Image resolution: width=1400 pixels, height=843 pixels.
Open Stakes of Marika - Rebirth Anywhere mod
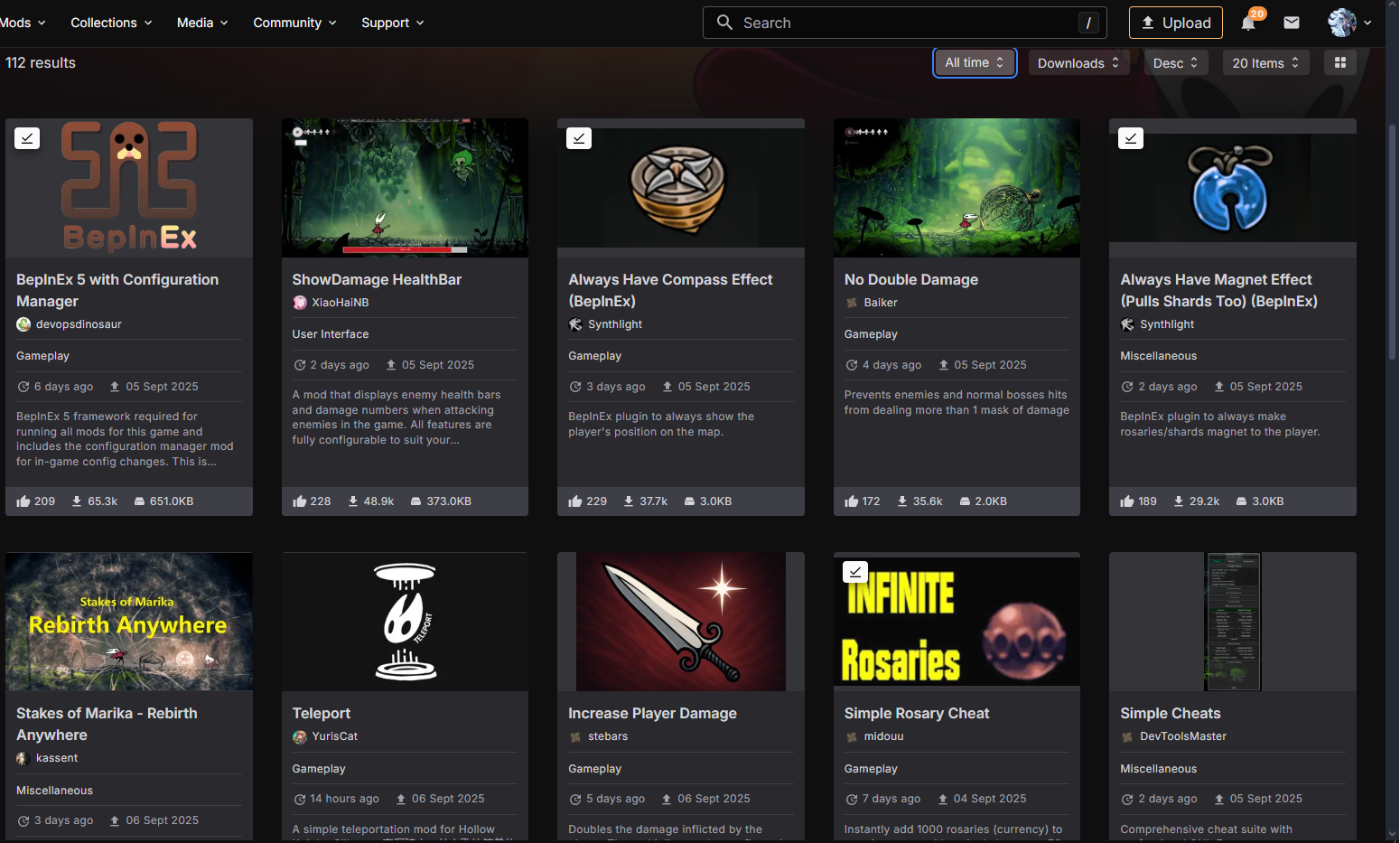[x=107, y=725]
